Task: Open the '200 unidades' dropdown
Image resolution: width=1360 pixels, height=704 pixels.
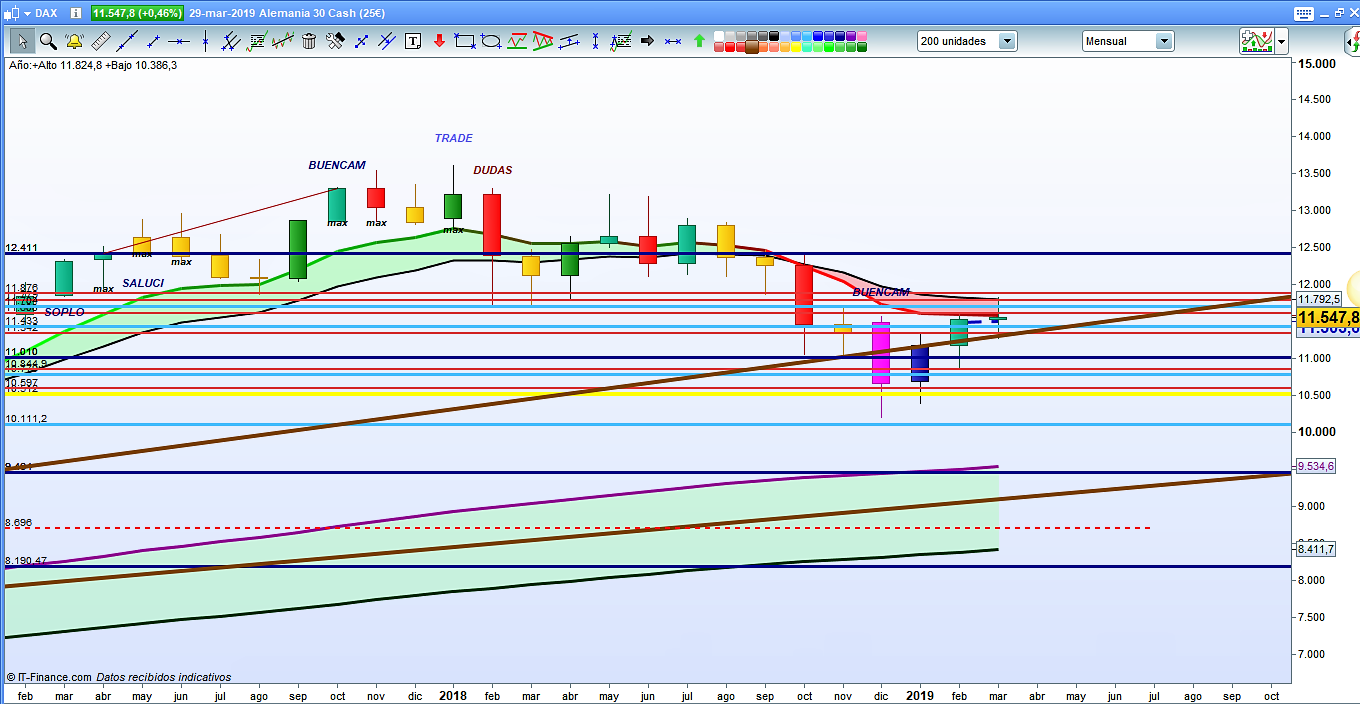Action: (1007, 41)
